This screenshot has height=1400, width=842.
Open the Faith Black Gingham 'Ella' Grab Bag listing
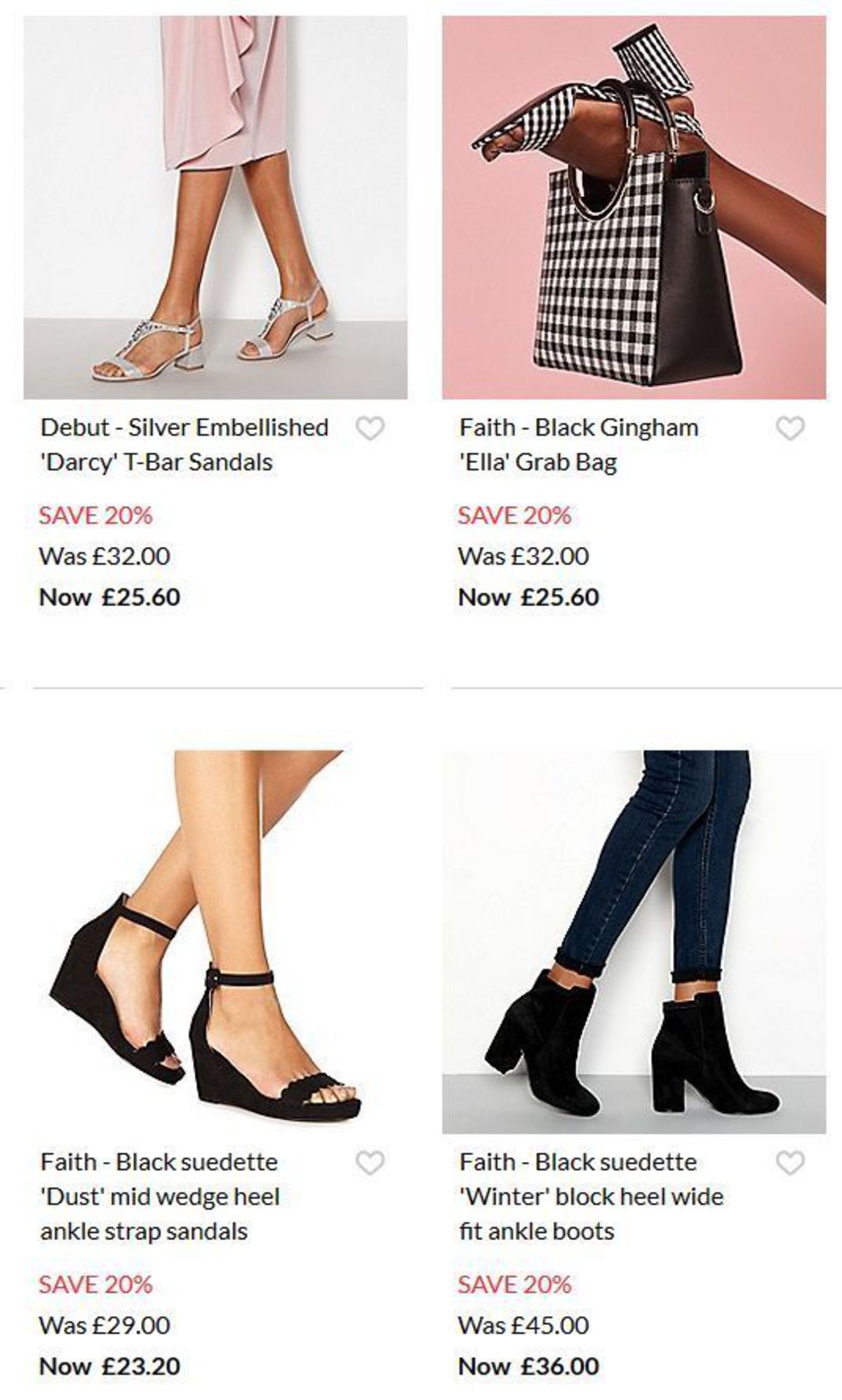click(578, 440)
